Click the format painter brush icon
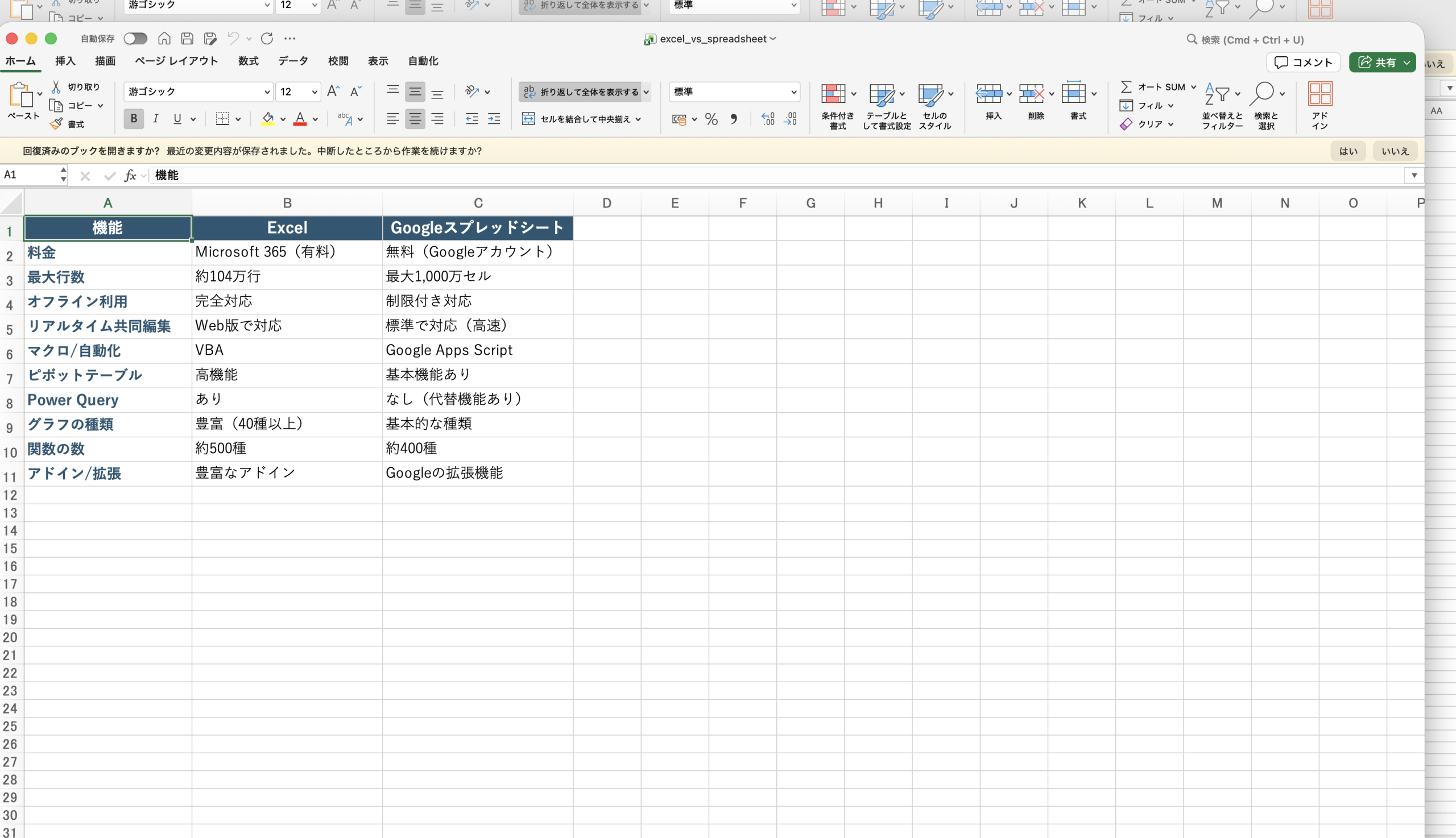This screenshot has width=1456, height=838. point(56,124)
